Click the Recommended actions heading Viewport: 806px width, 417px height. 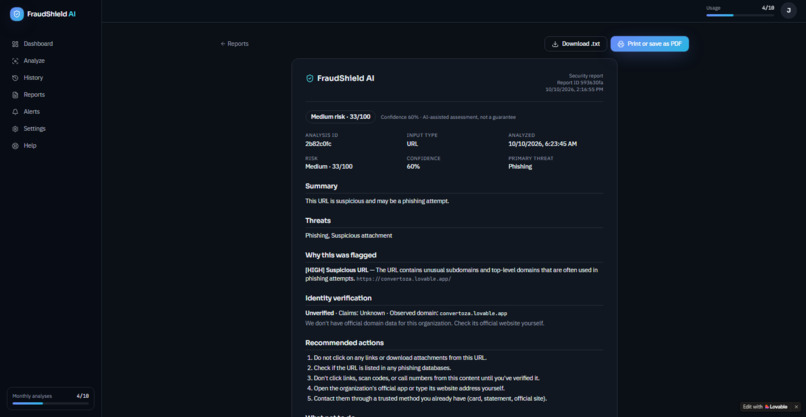pyautogui.click(x=344, y=343)
